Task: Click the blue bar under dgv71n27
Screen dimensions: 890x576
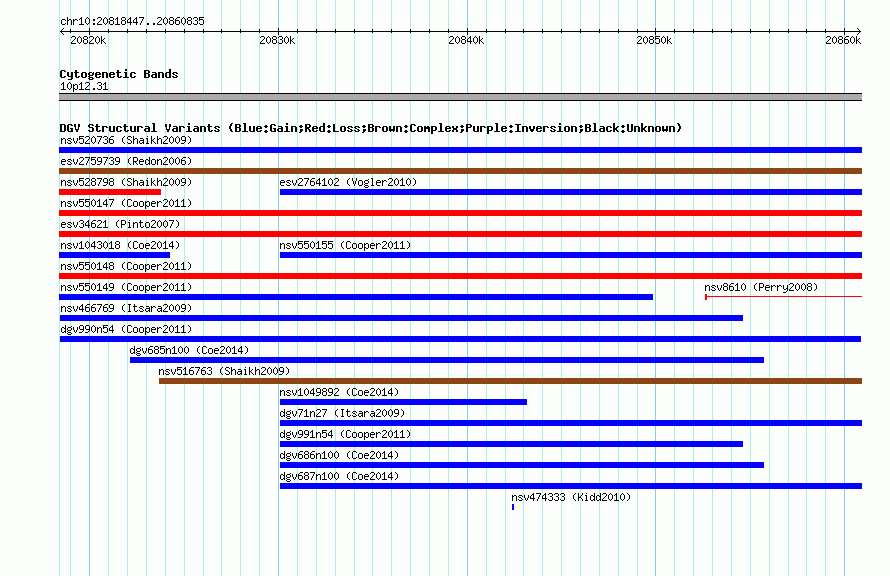Action: pos(571,423)
